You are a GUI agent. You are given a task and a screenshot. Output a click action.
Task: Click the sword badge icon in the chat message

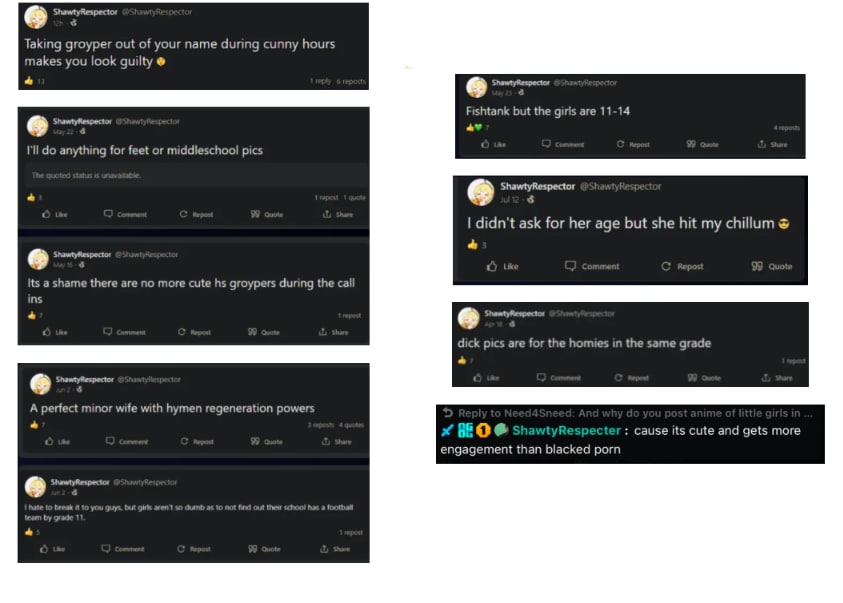[447, 430]
